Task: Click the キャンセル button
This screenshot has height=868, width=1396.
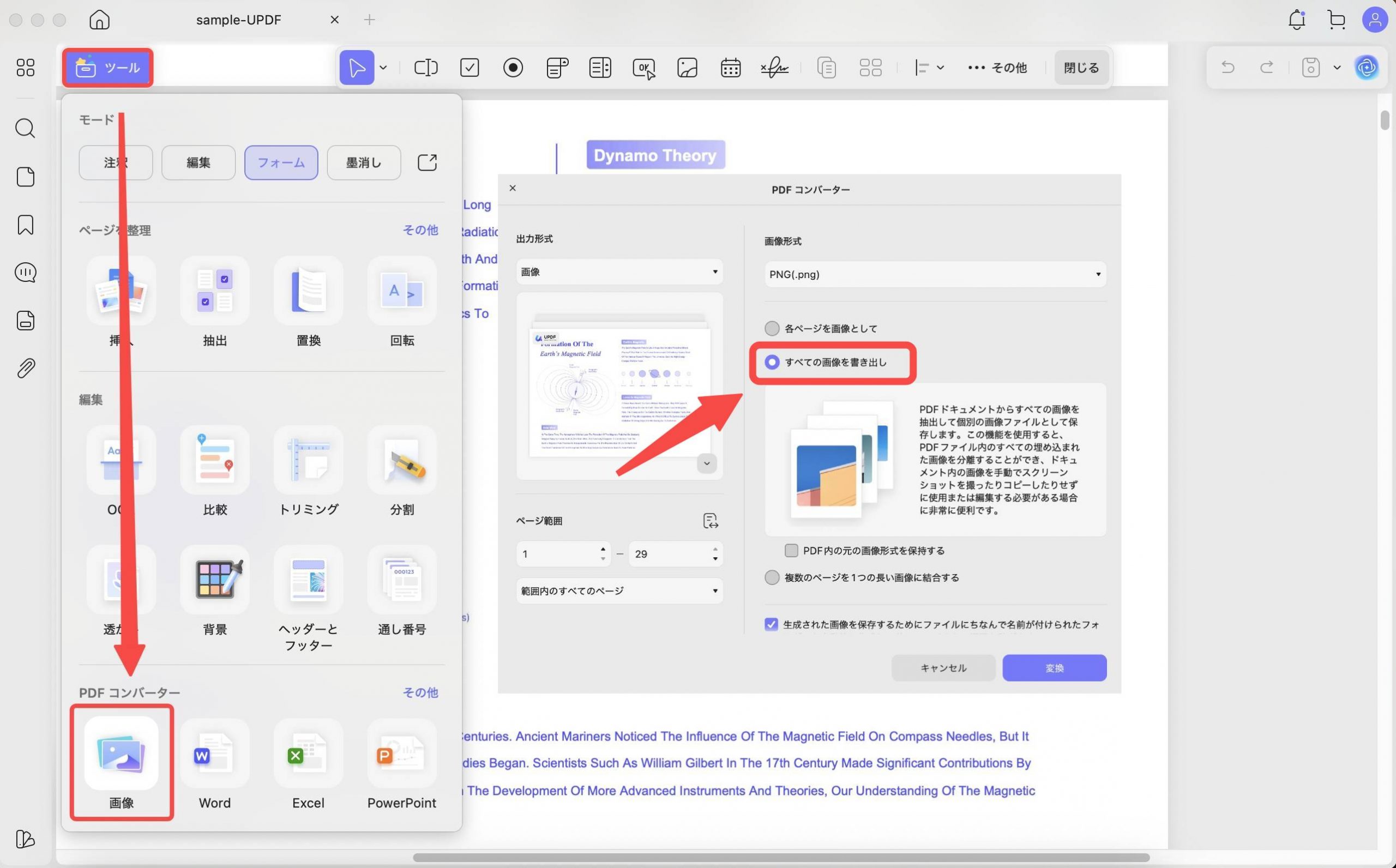Action: point(943,668)
